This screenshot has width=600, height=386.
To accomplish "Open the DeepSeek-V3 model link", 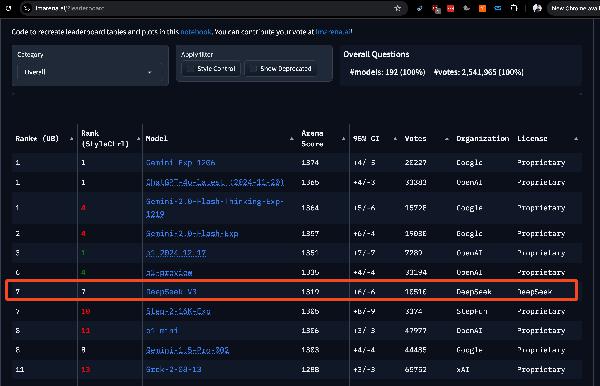I will (171, 292).
